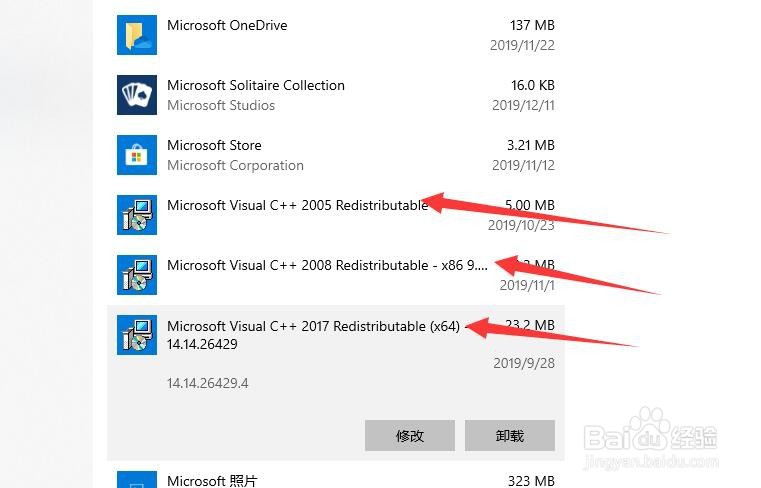Click the Visual C++ 2017 installer icon
Image resolution: width=761 pixels, height=488 pixels.
click(137, 335)
